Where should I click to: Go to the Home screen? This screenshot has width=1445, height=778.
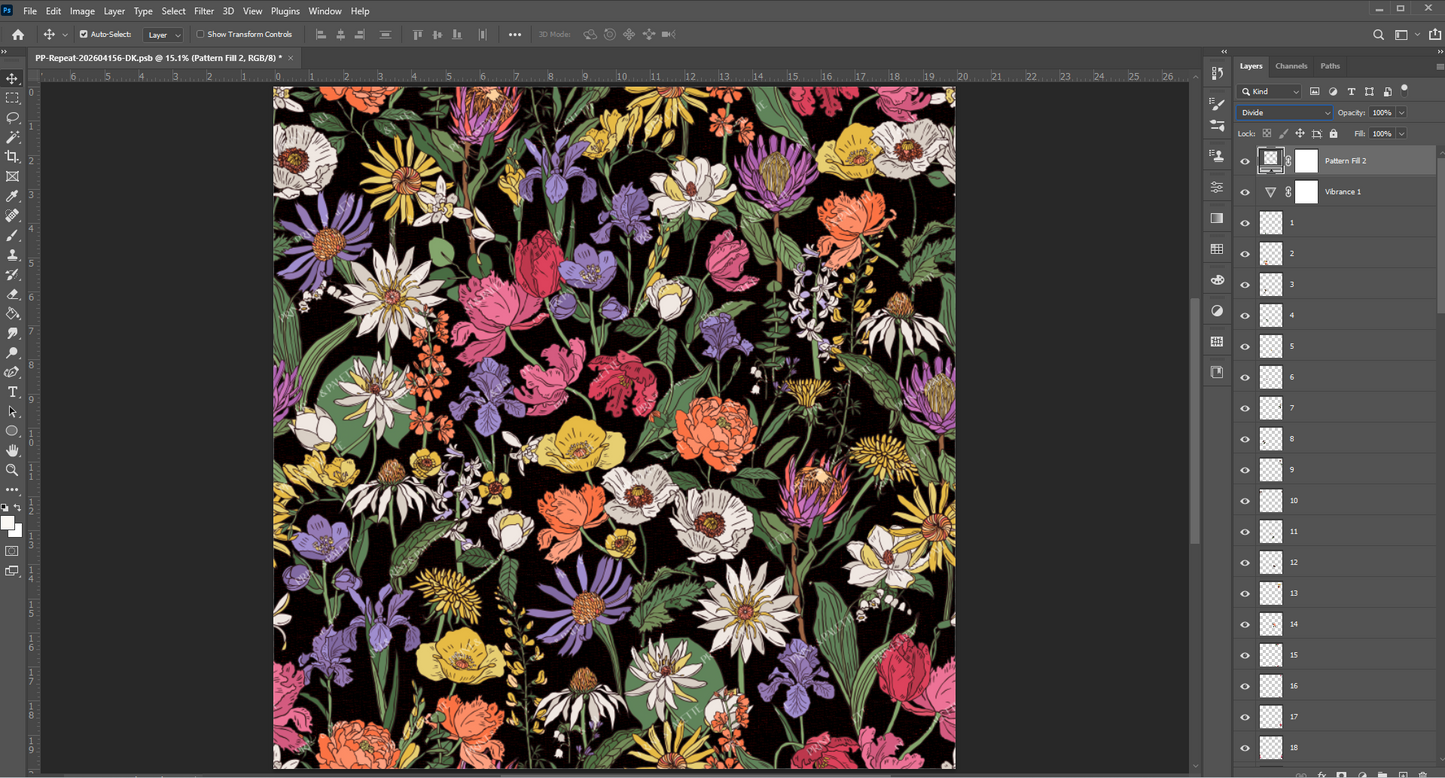pyautogui.click(x=18, y=34)
